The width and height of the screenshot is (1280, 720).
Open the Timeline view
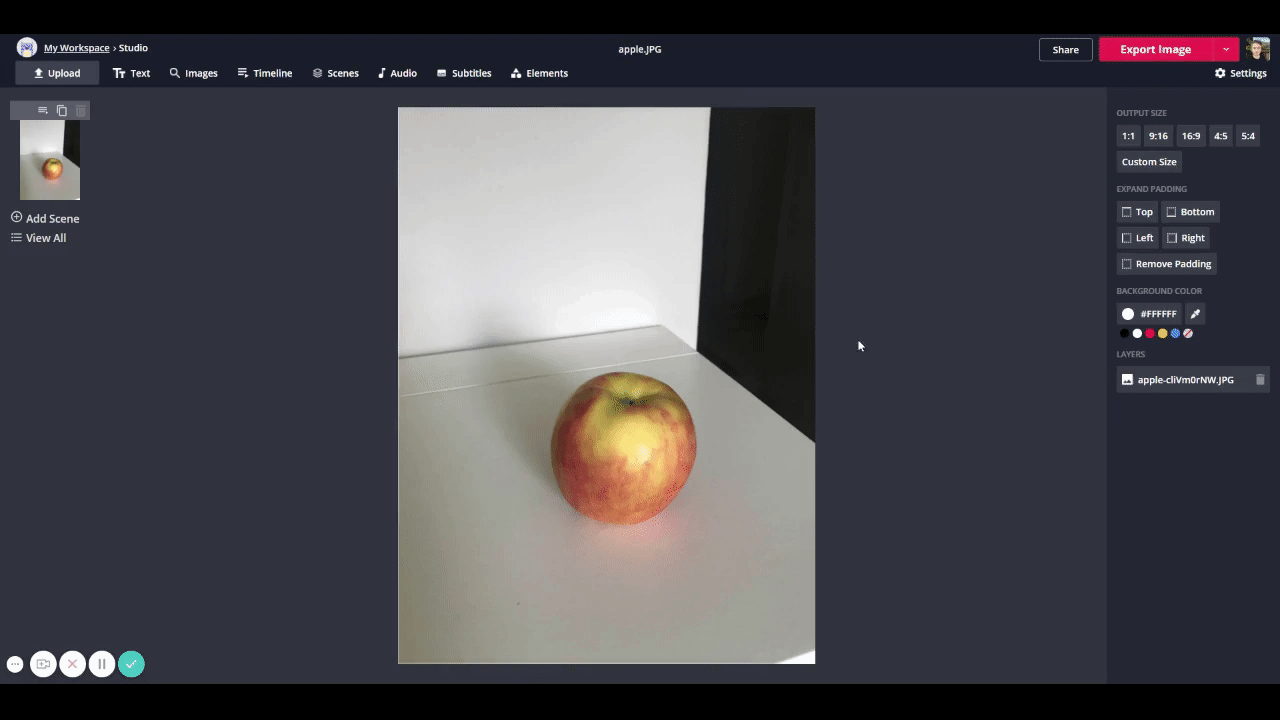tap(265, 73)
